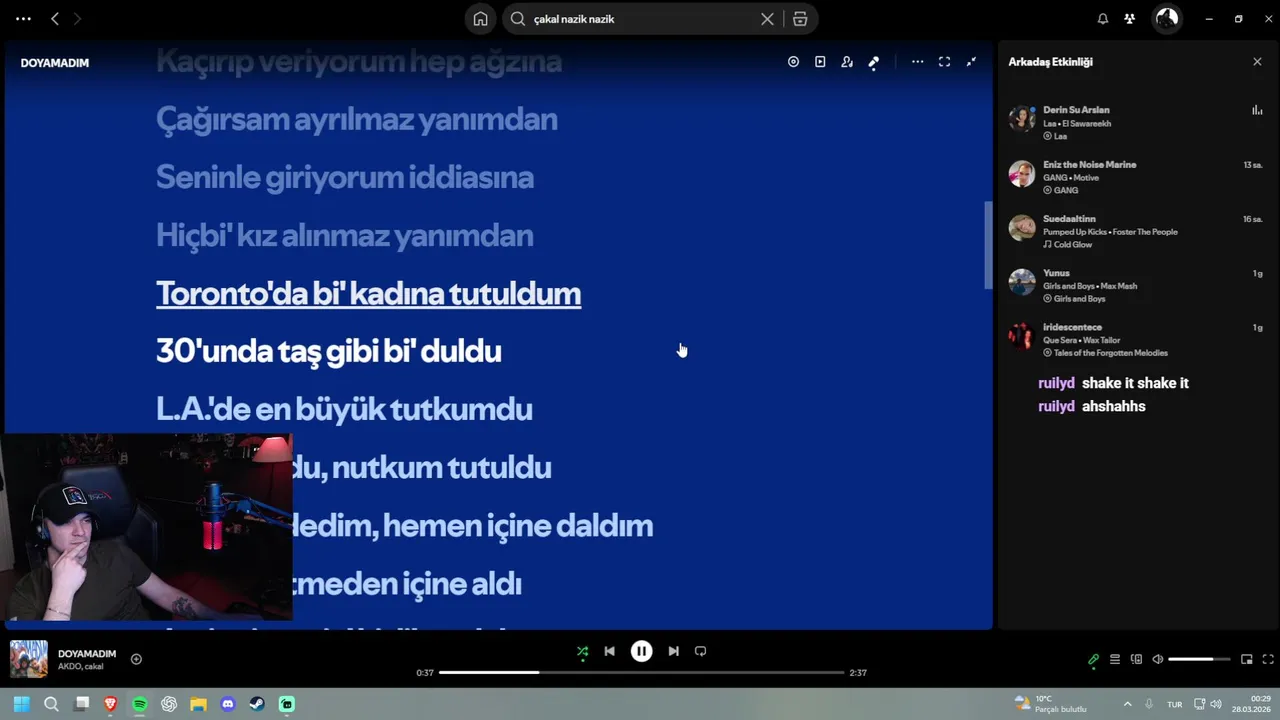Image resolution: width=1280 pixels, height=720 pixels.
Task: Open iridescentece's profile
Action: coord(1072,327)
